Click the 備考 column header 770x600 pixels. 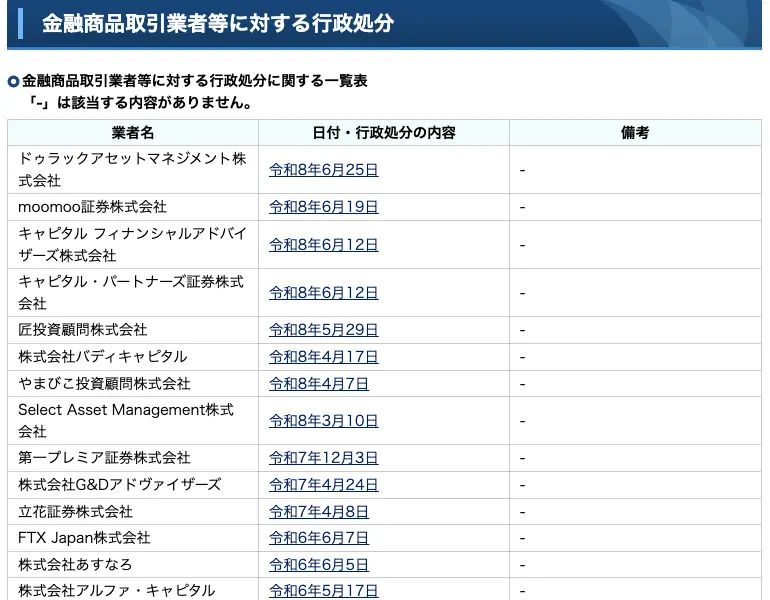tap(635, 133)
